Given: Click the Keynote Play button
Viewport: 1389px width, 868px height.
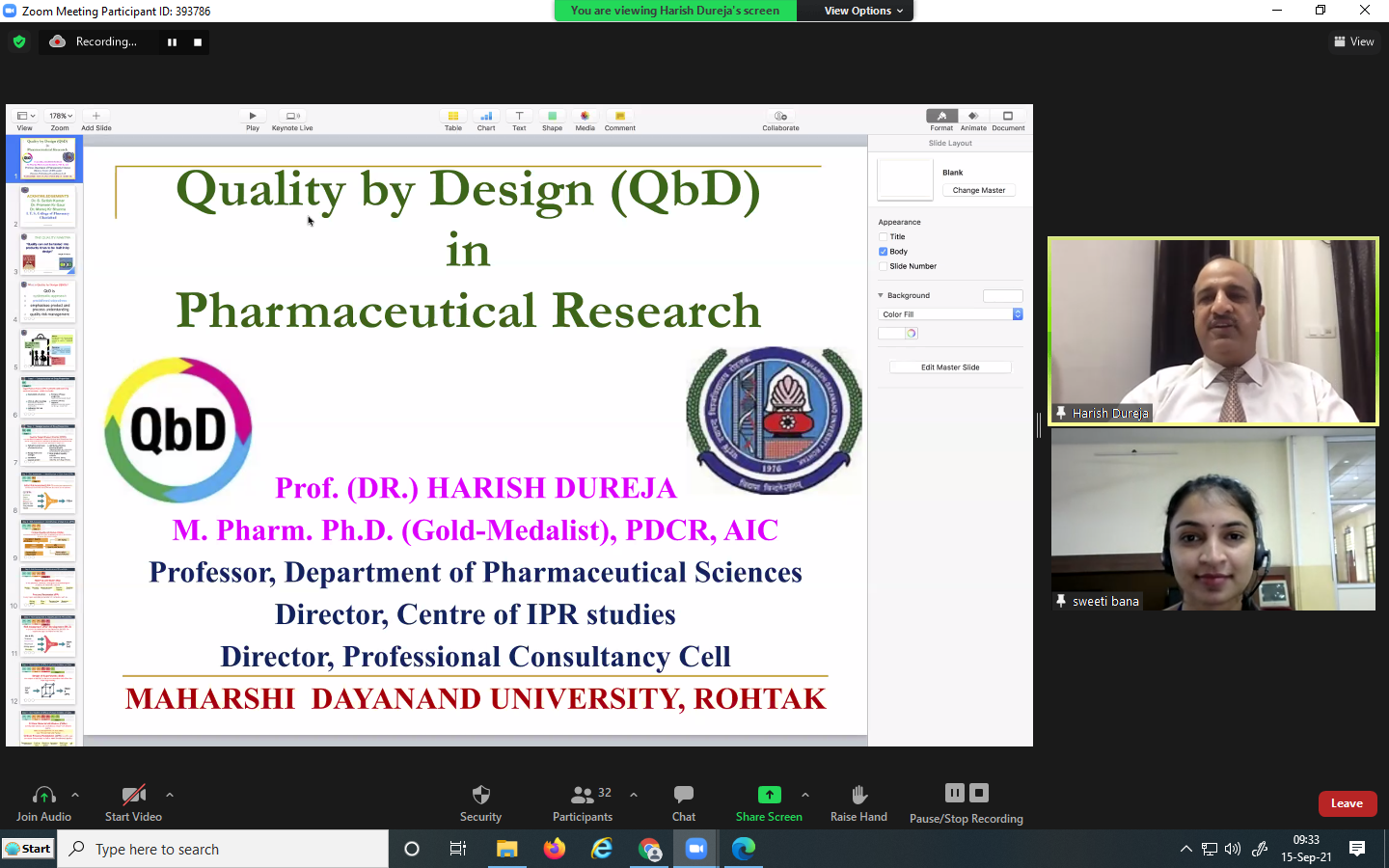Looking at the screenshot, I should click(253, 116).
